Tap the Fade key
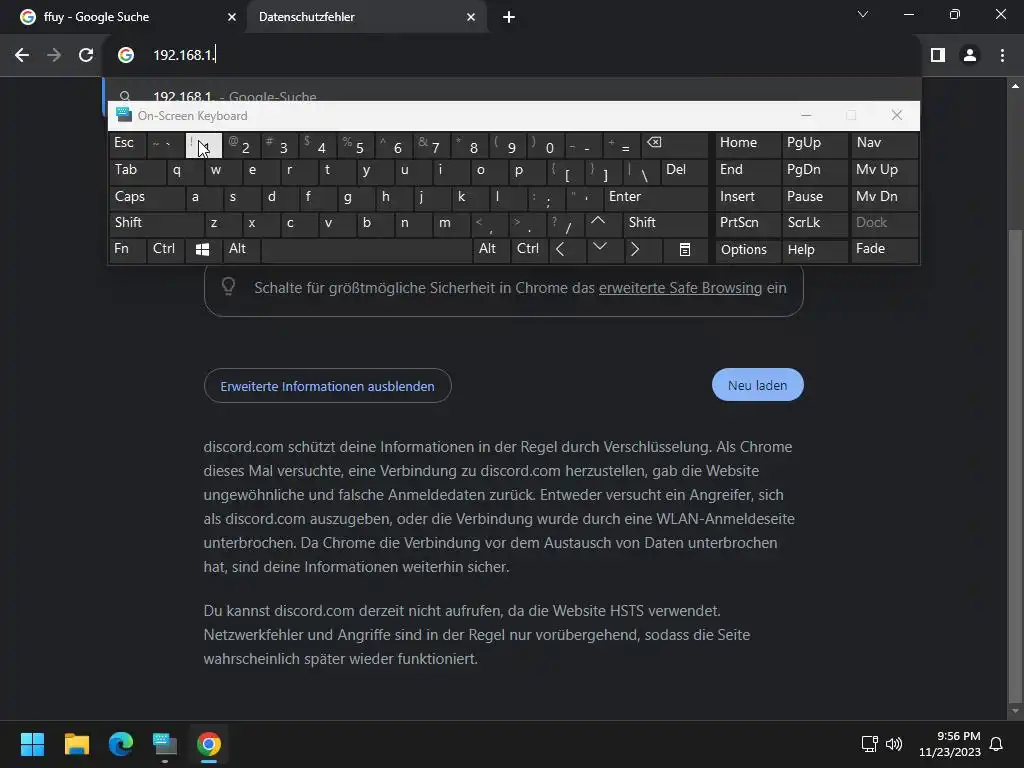Screen dimensions: 1024x768 click(x=884, y=250)
